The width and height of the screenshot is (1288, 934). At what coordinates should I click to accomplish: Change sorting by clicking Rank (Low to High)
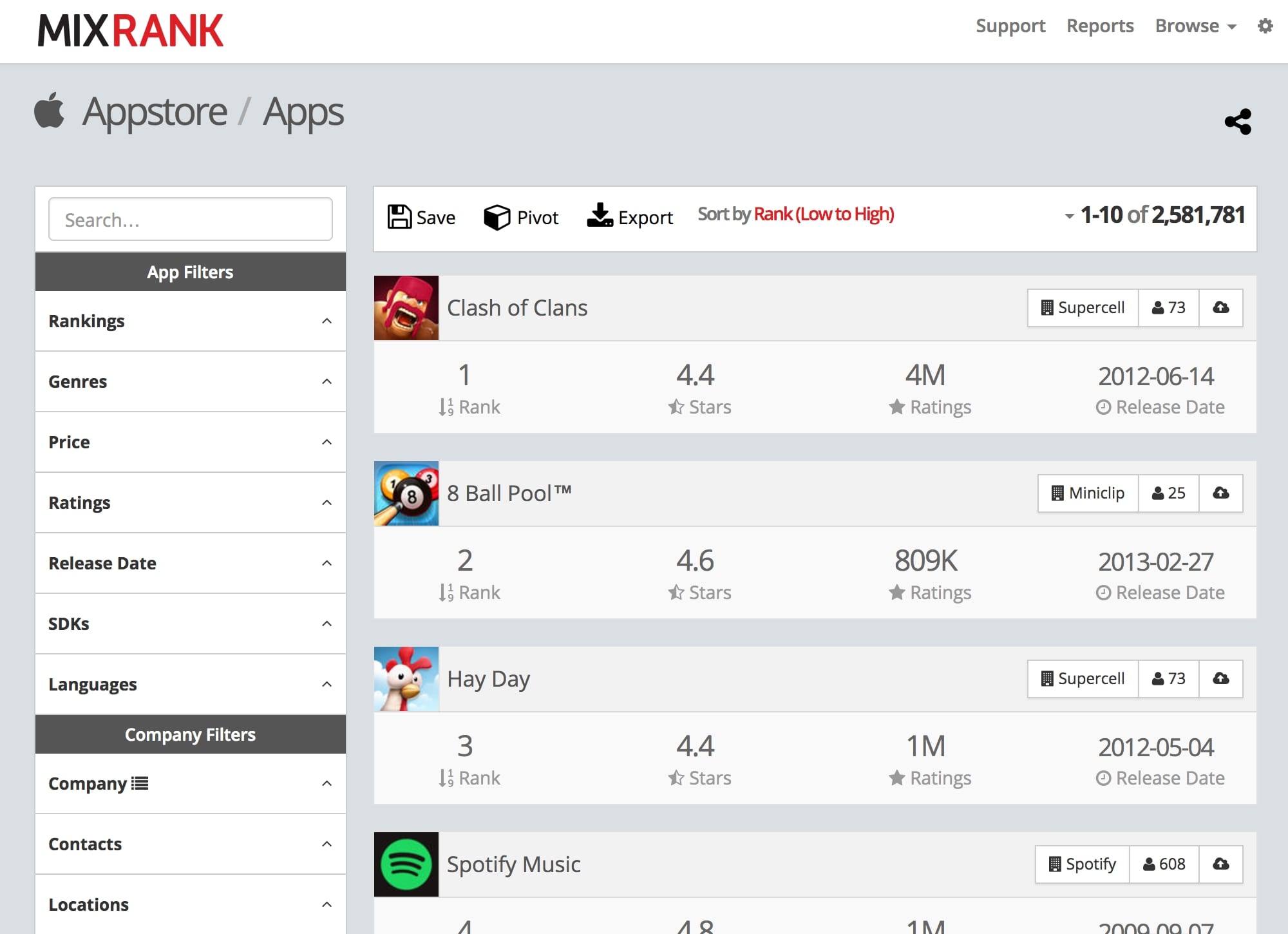[x=824, y=214]
